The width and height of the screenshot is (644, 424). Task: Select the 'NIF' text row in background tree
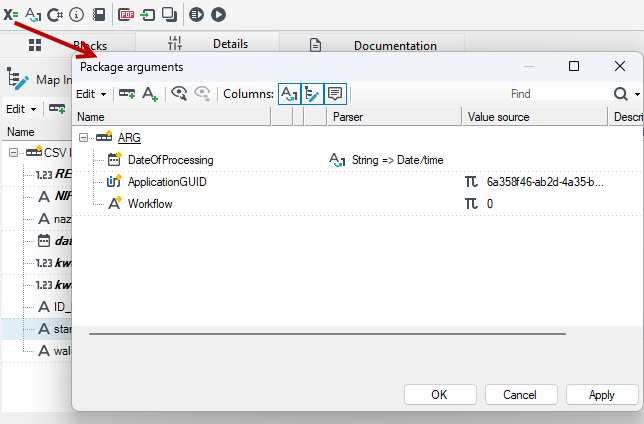tap(55, 196)
